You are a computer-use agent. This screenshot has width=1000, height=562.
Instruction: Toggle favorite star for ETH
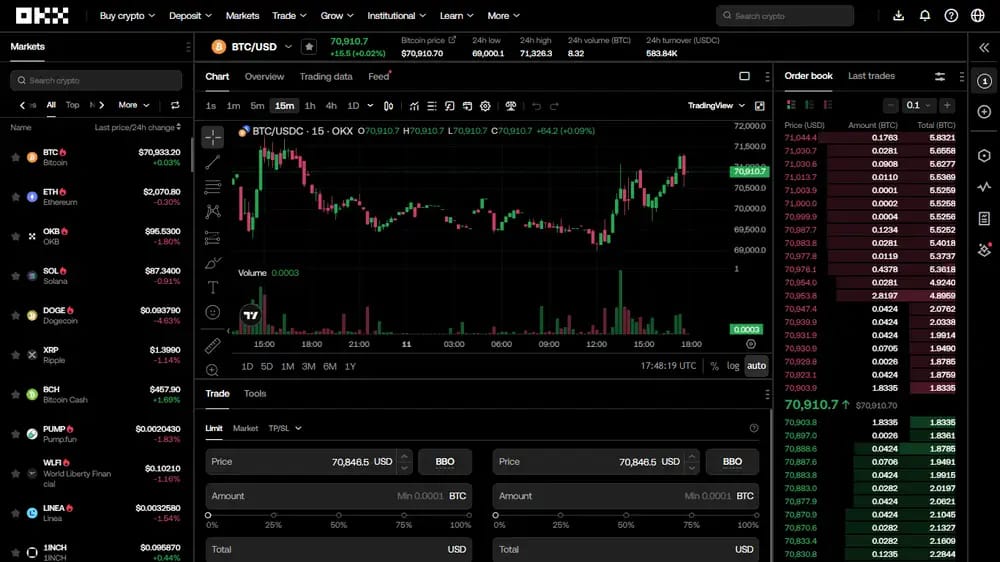coord(15,197)
